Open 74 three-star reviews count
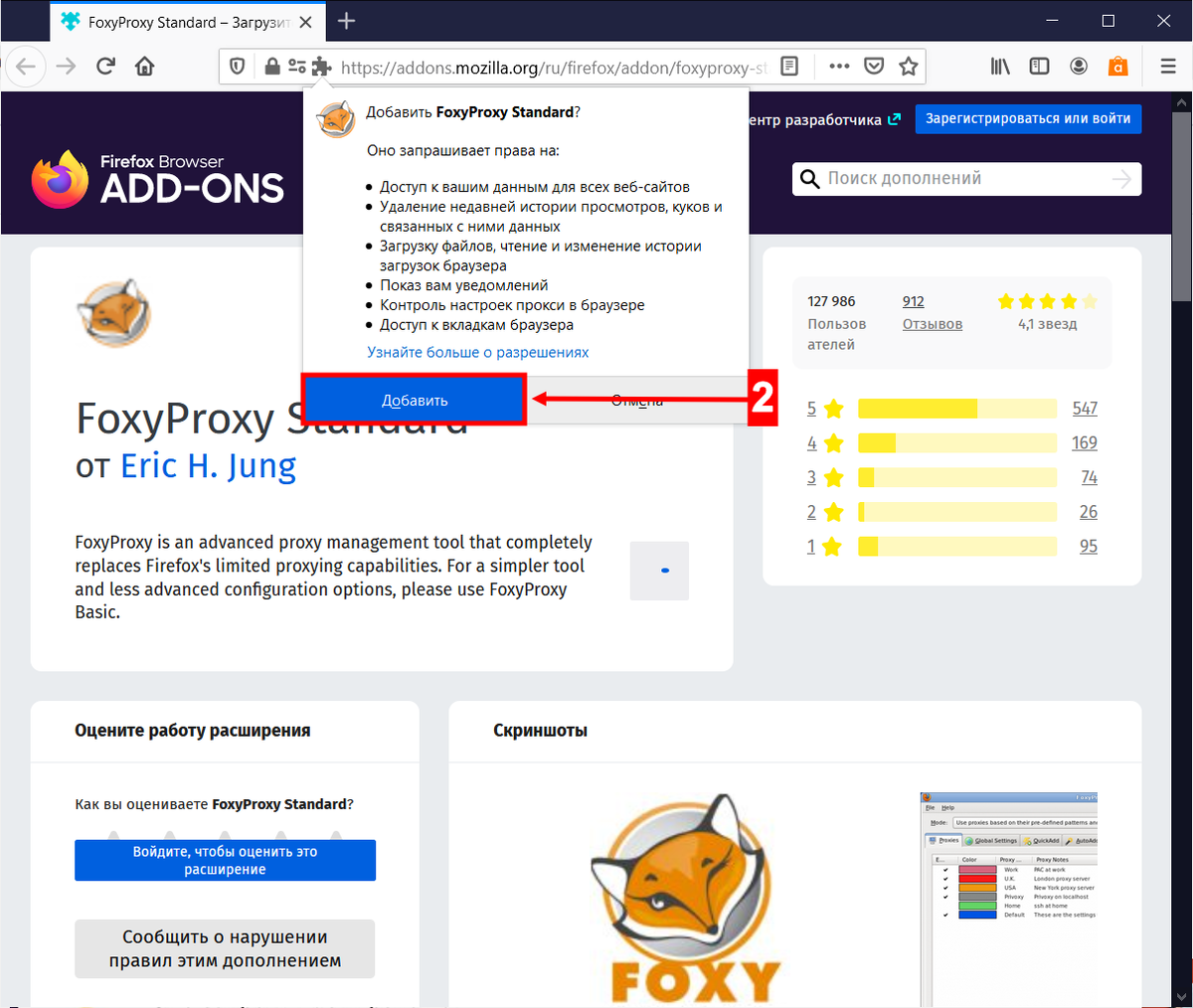The image size is (1193, 1008). (1089, 477)
